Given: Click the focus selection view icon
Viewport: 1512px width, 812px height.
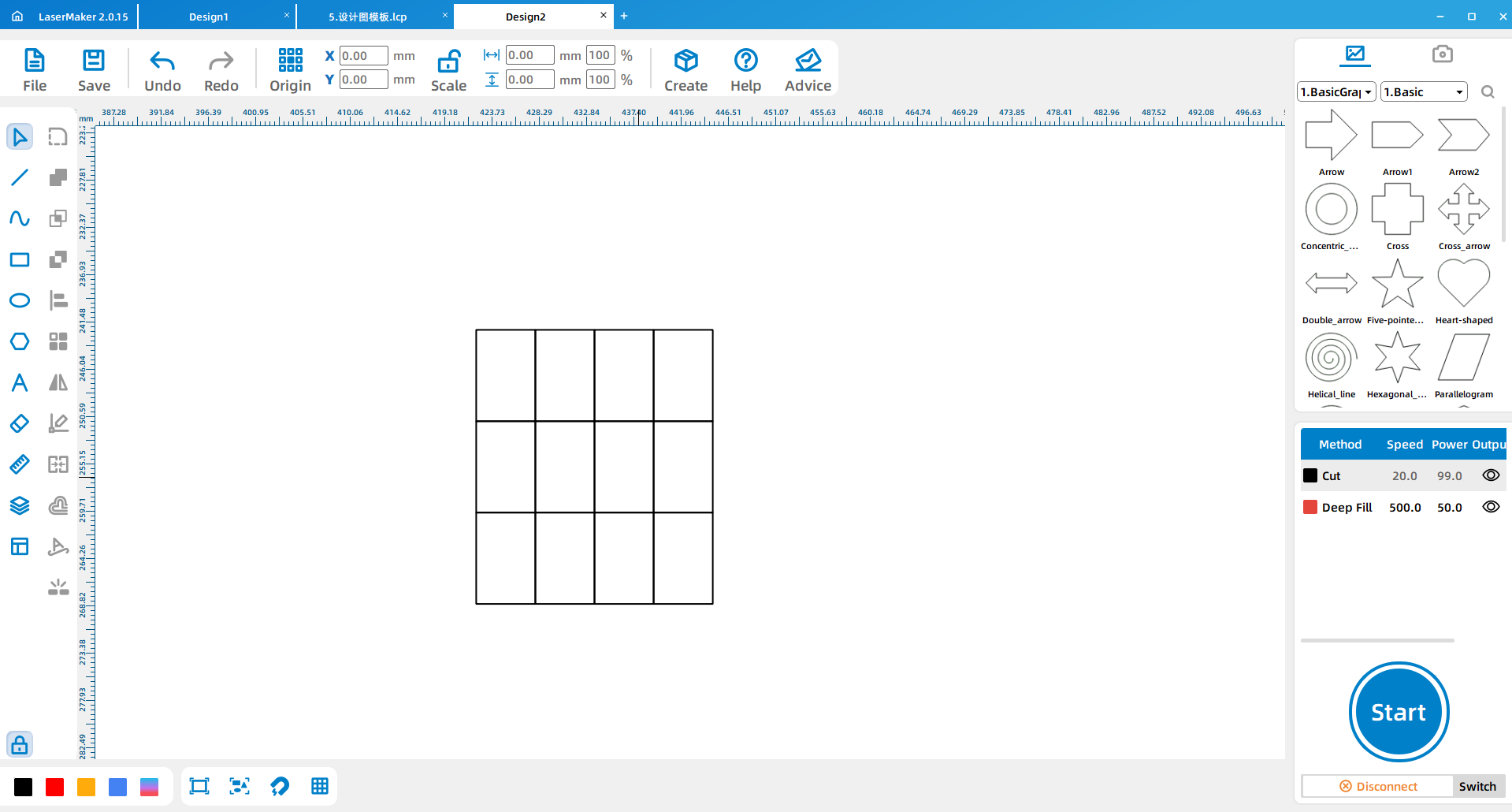Looking at the screenshot, I should [240, 786].
